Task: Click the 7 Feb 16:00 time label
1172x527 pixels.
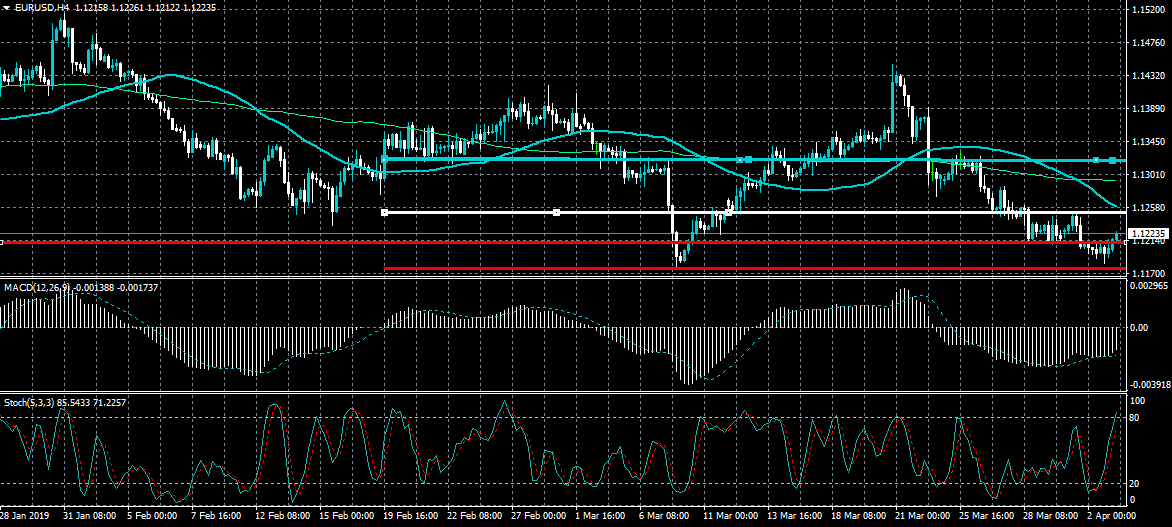Action: coord(216,516)
